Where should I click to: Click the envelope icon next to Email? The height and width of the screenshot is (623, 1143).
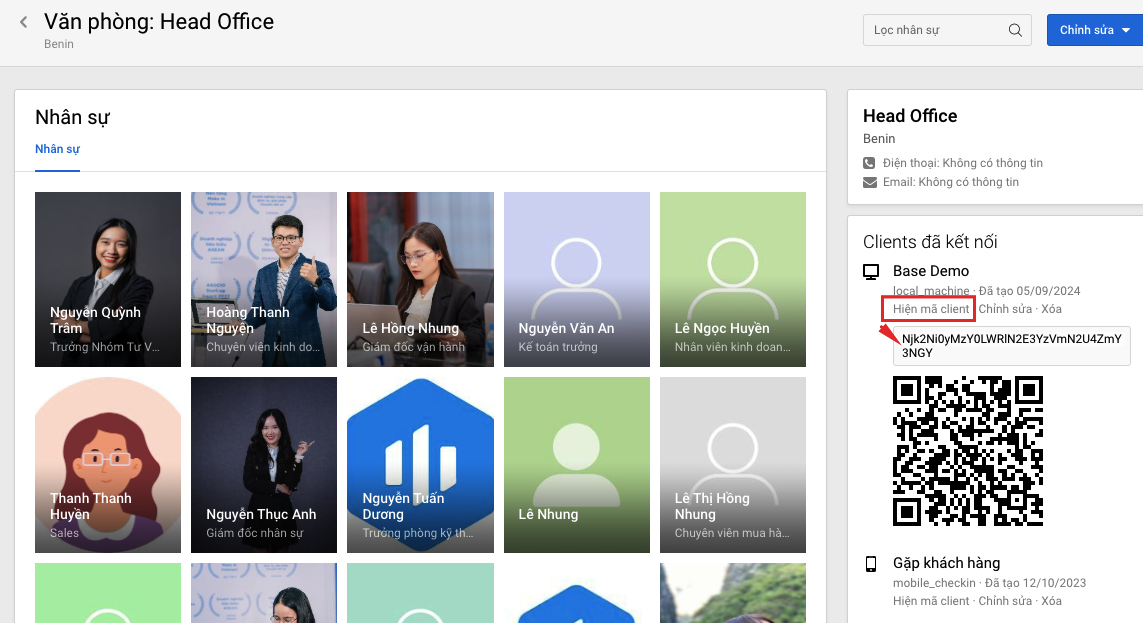pos(870,182)
